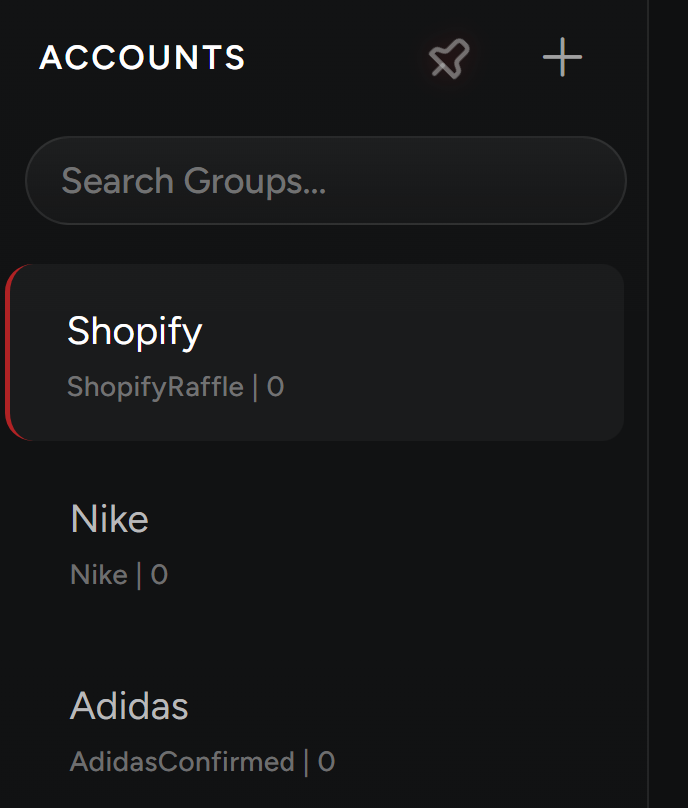Click the red active indicator on Shopify card
Image resolution: width=688 pixels, height=808 pixels.
(x=8, y=352)
